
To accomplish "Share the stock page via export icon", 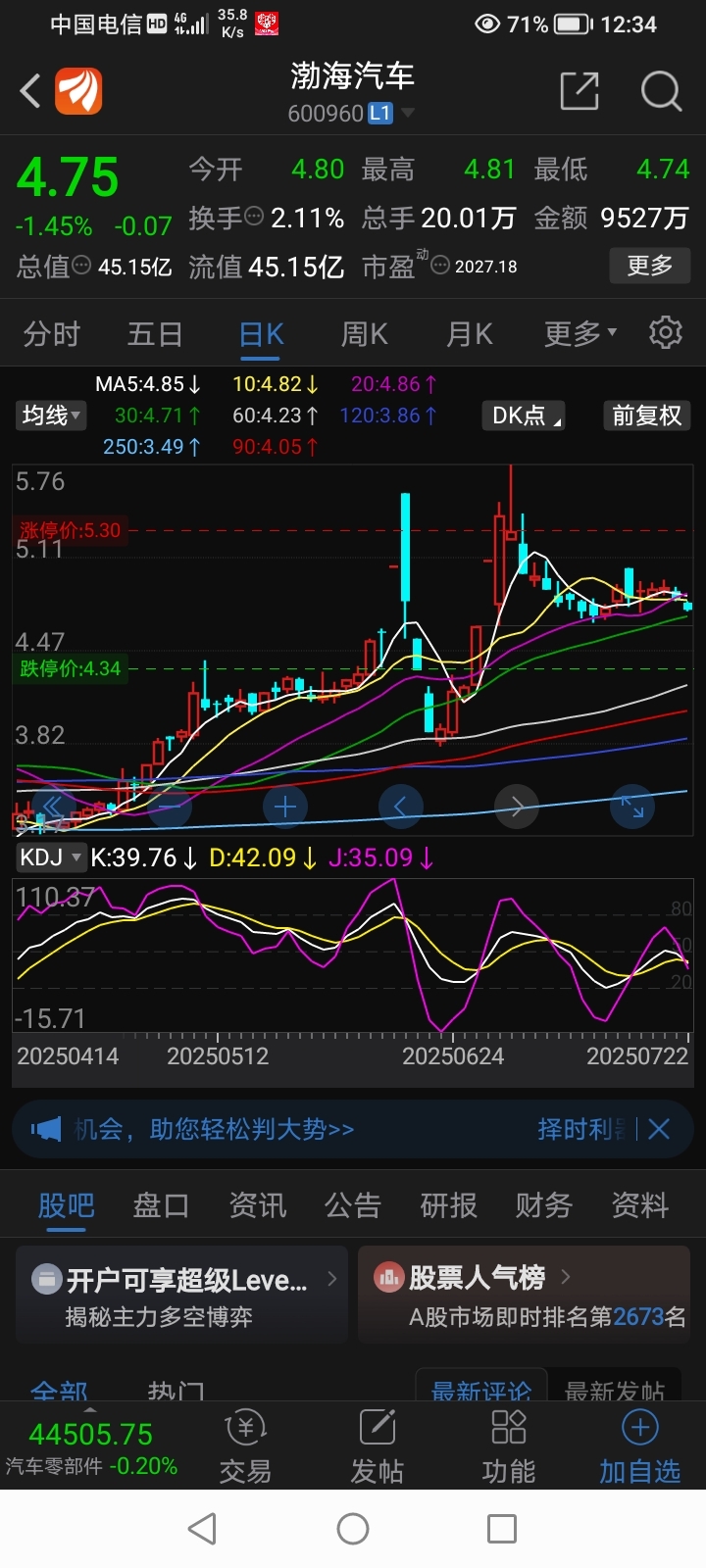I will [580, 91].
